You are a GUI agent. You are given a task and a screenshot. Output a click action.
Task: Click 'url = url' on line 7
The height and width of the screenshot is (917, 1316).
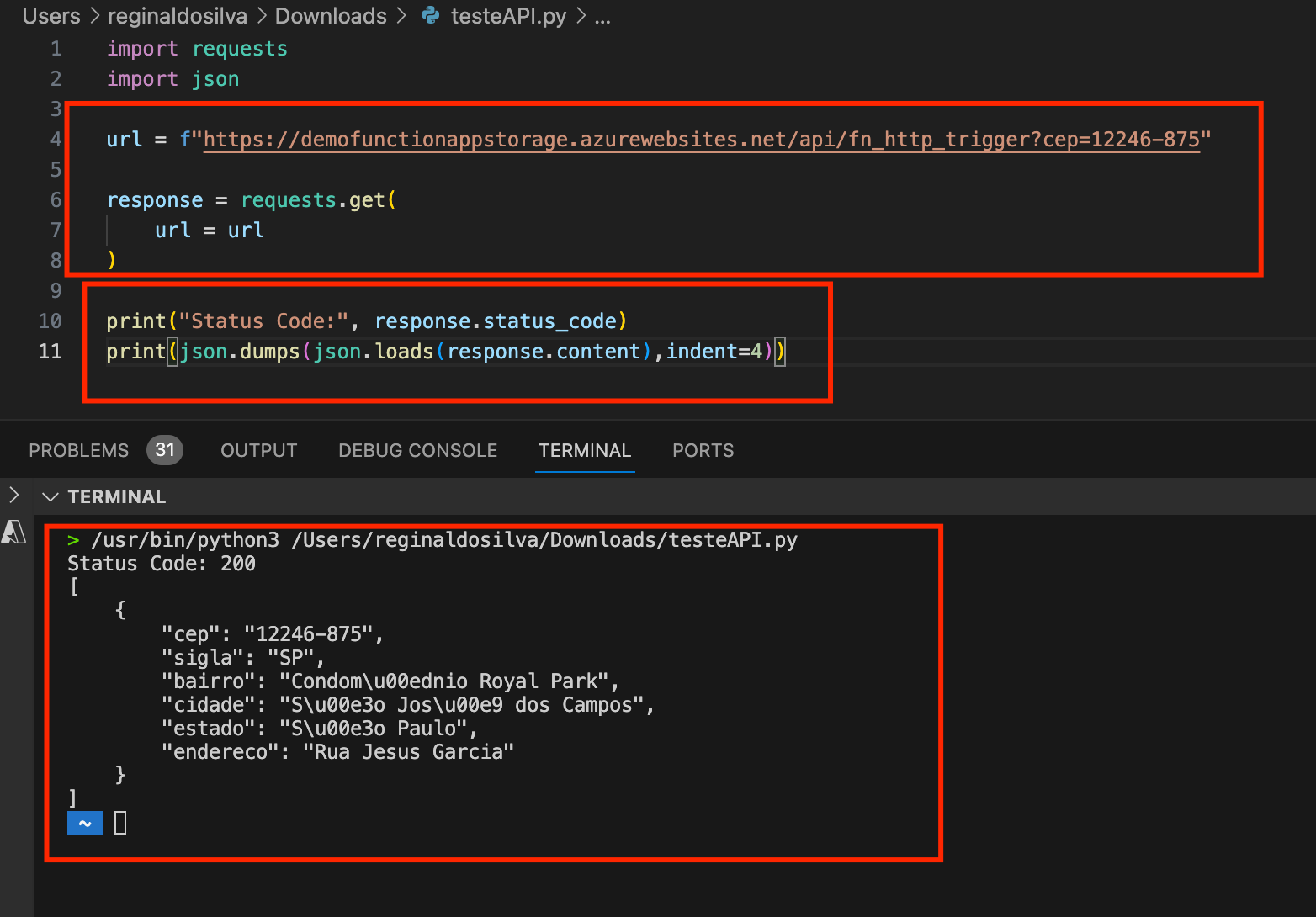point(209,231)
